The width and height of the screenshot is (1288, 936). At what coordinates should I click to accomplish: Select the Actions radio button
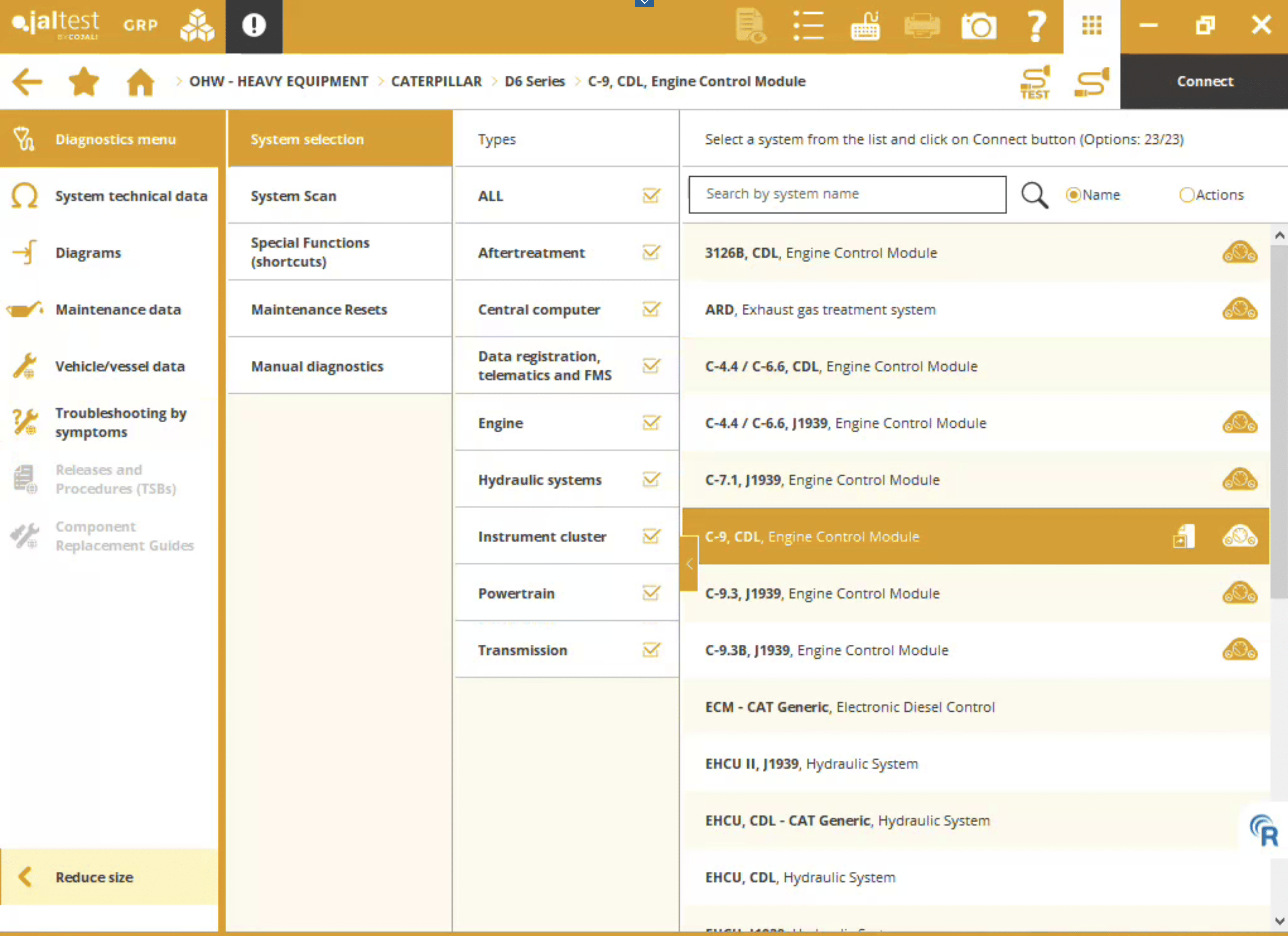[1186, 195]
